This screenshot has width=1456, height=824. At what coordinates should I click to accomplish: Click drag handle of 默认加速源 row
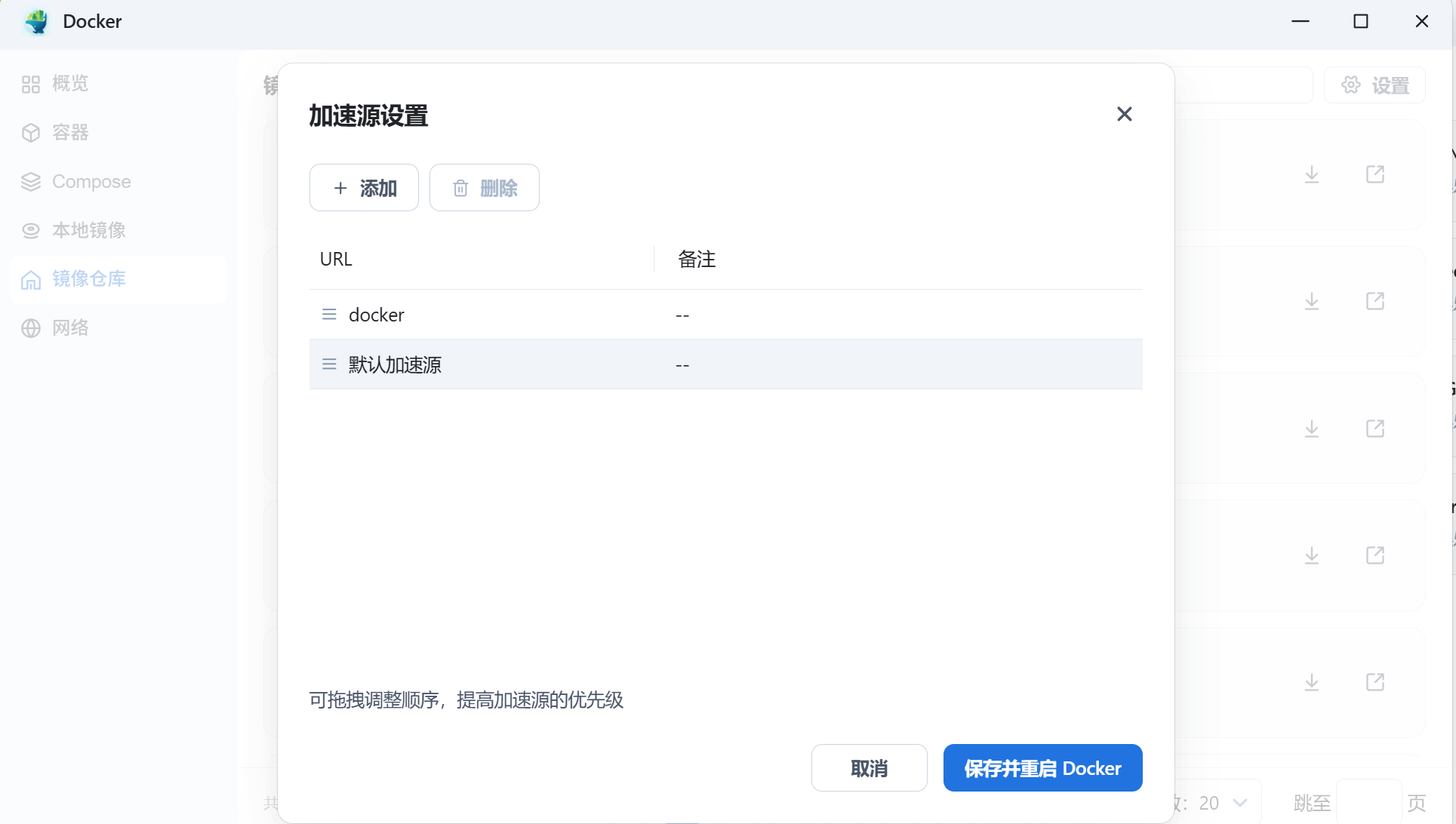[x=329, y=364]
